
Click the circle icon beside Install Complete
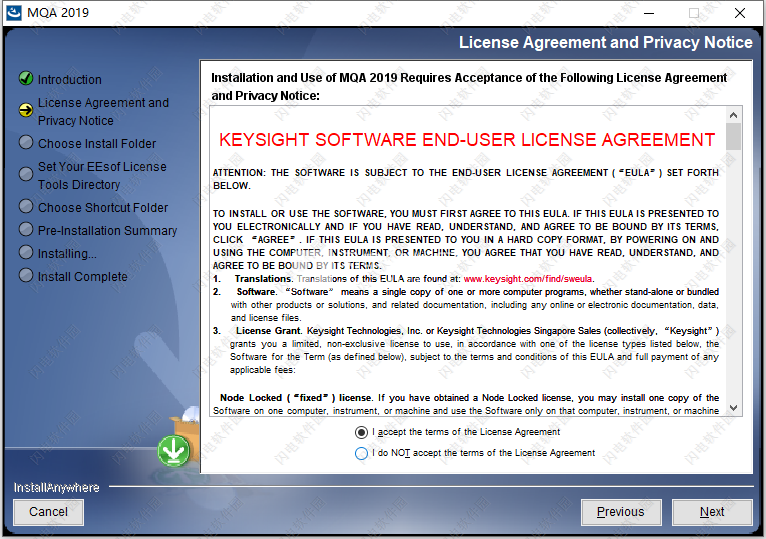pyautogui.click(x=26, y=275)
